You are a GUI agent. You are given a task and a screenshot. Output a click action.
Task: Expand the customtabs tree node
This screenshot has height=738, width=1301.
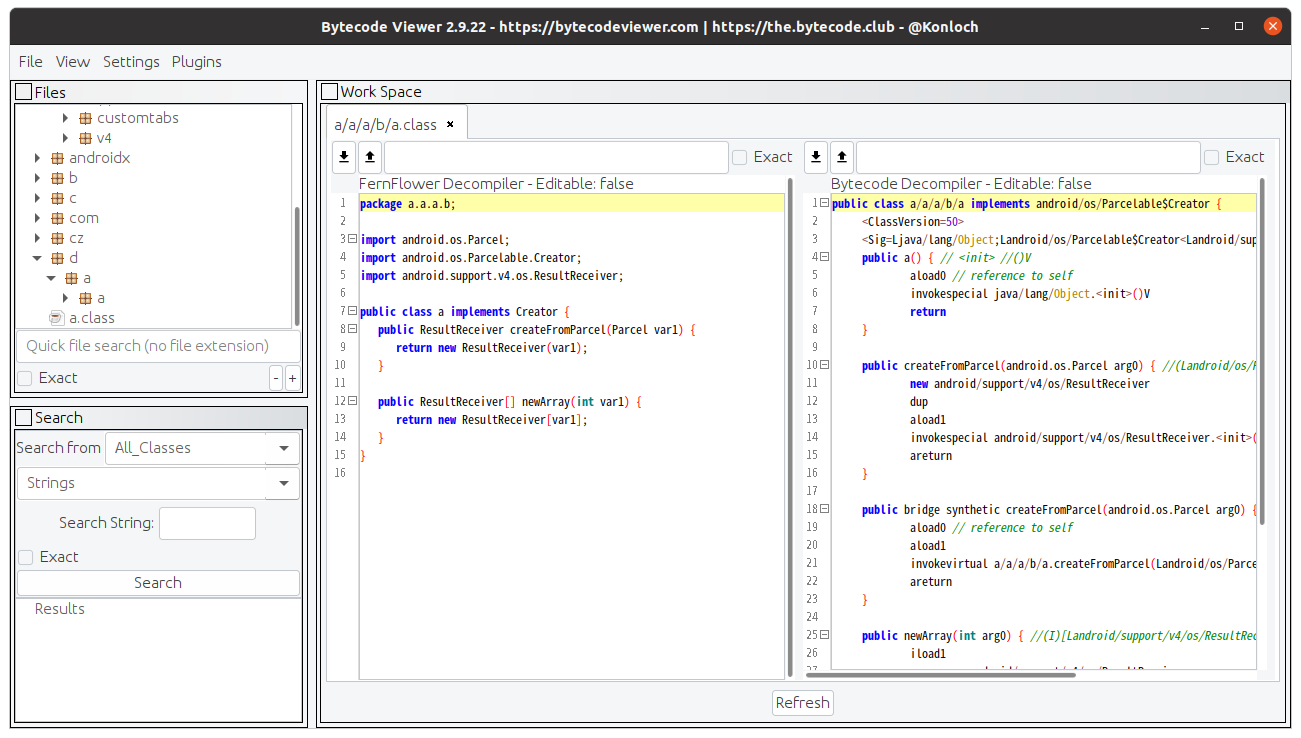[x=66, y=118]
